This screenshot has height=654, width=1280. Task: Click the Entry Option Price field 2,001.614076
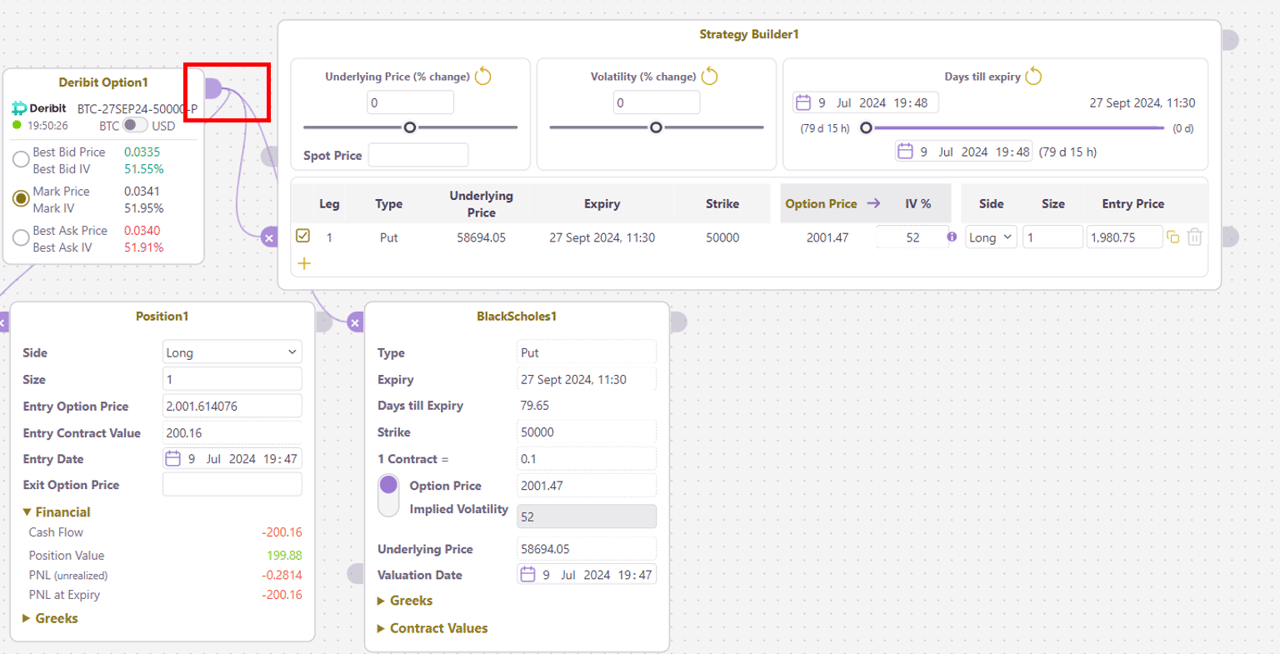pos(232,406)
